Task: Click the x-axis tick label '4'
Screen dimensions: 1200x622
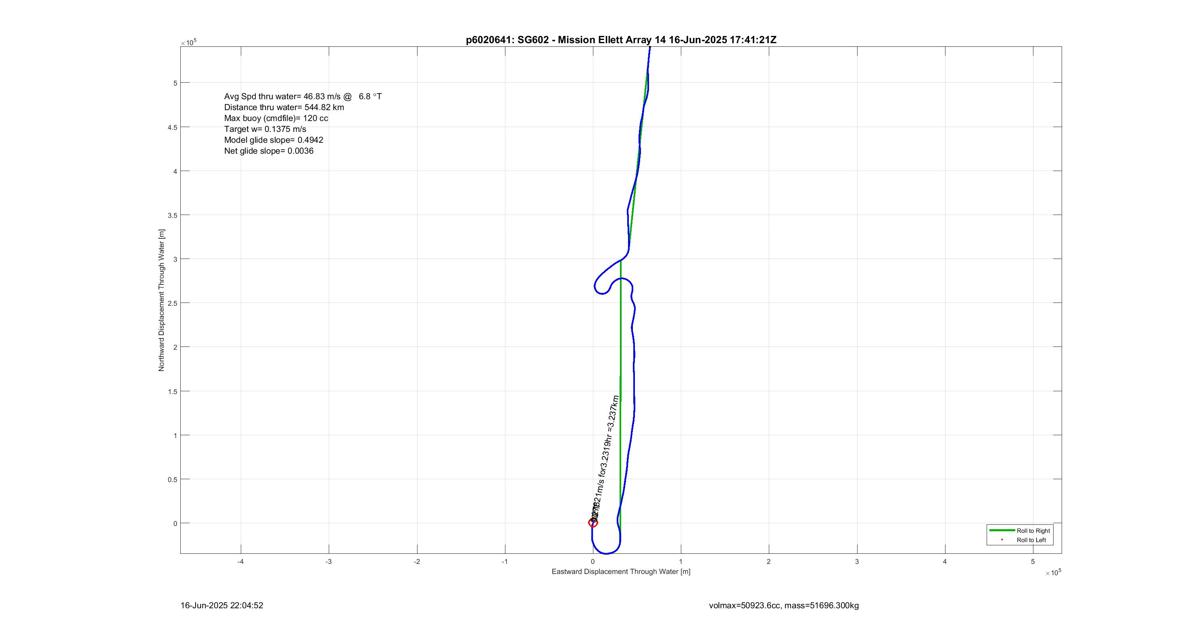Action: pos(945,562)
